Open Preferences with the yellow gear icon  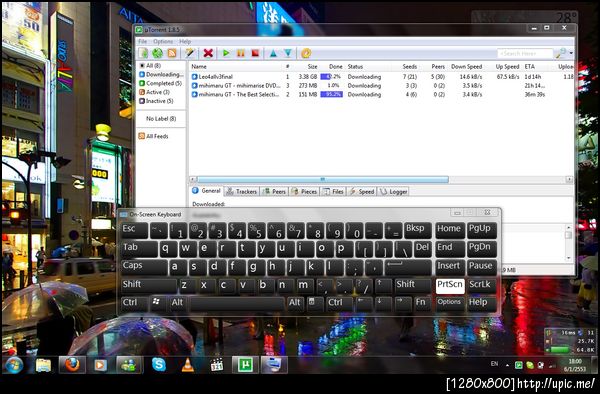(306, 53)
